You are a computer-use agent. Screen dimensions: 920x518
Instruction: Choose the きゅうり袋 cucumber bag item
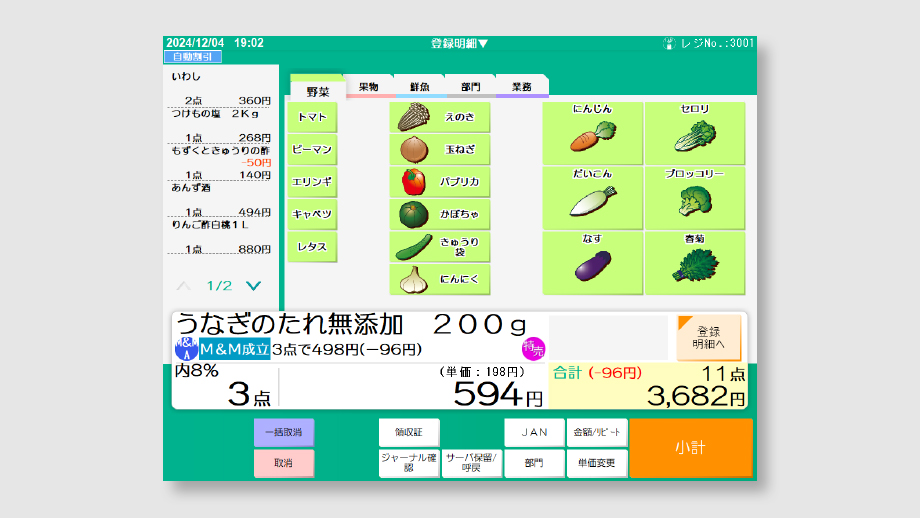[x=439, y=247]
